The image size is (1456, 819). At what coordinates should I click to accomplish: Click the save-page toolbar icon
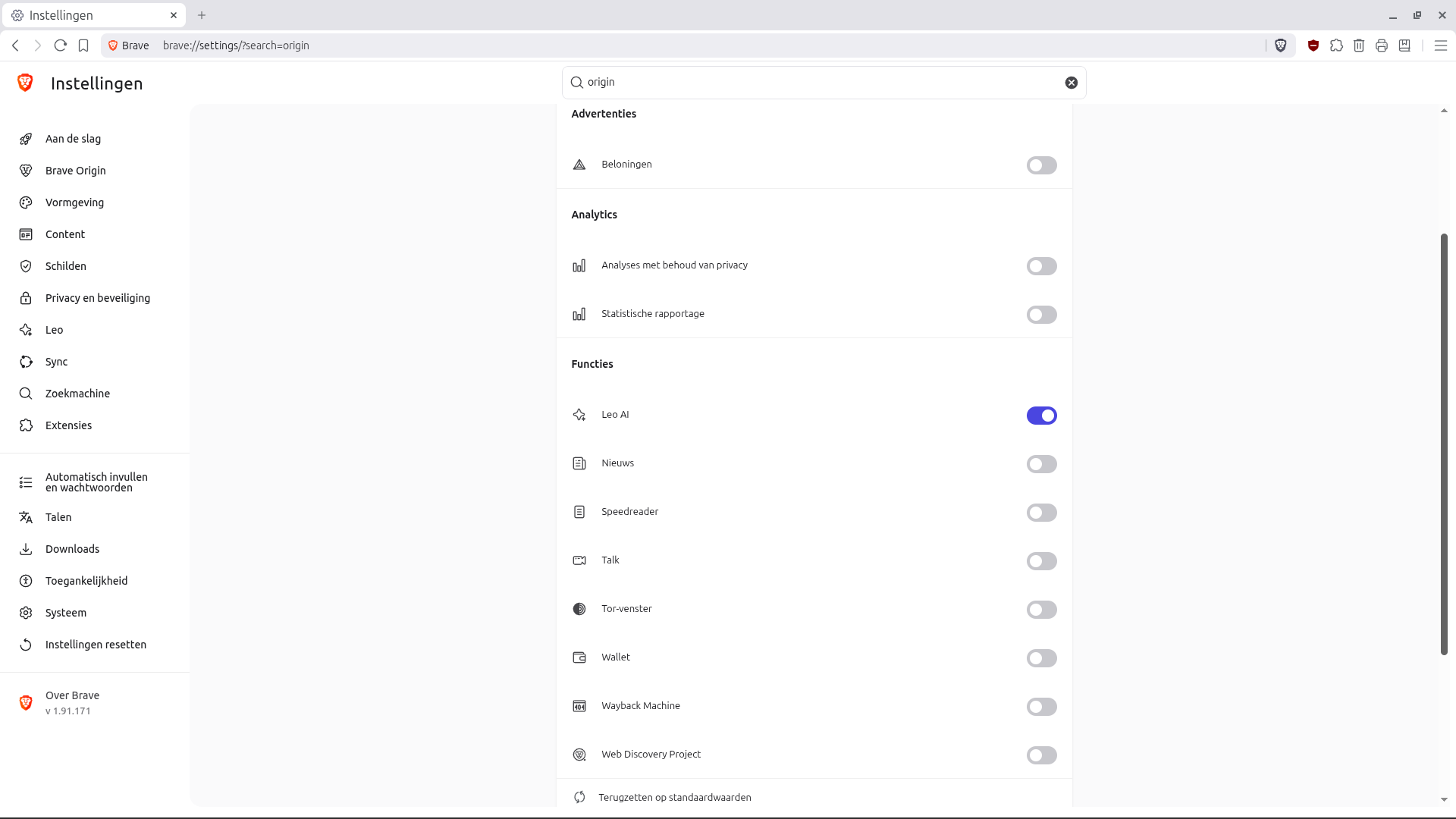(x=1404, y=45)
